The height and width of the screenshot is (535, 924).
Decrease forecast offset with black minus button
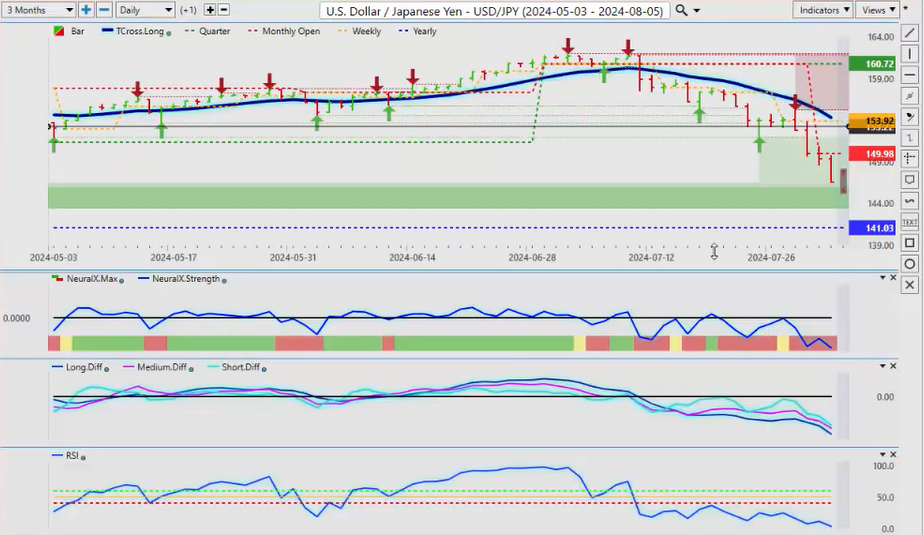223,10
